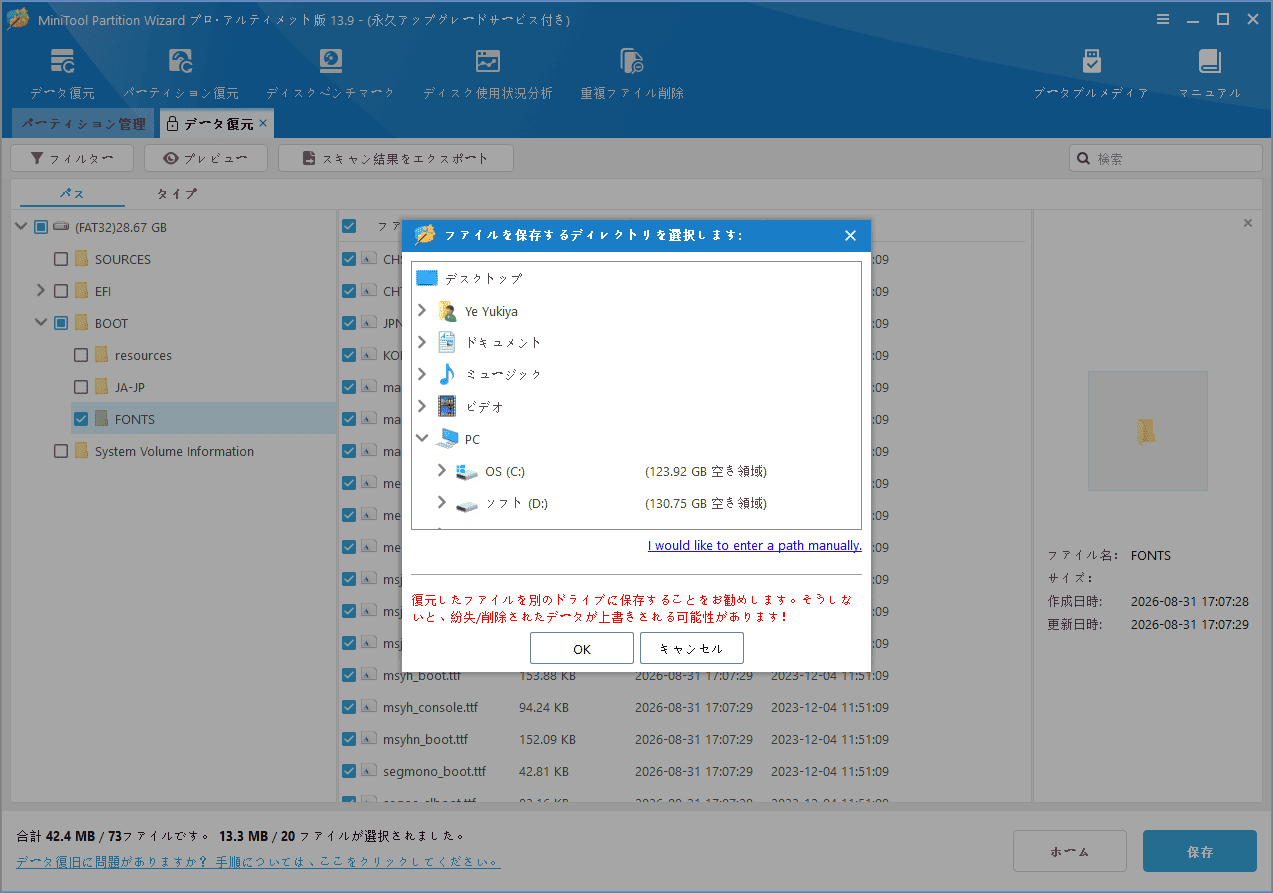Toggle checkbox for (FAT32) 28.67 GB drive
The width and height of the screenshot is (1273, 893).
point(41,227)
